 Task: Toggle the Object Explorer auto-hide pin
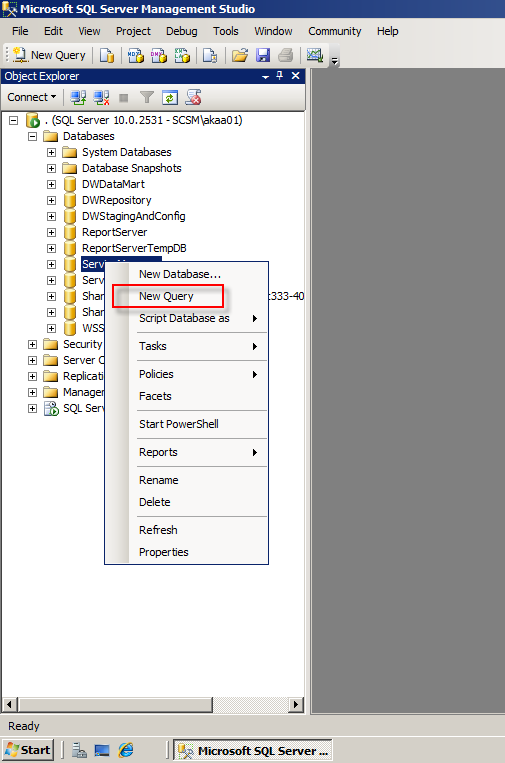pyautogui.click(x=280, y=75)
